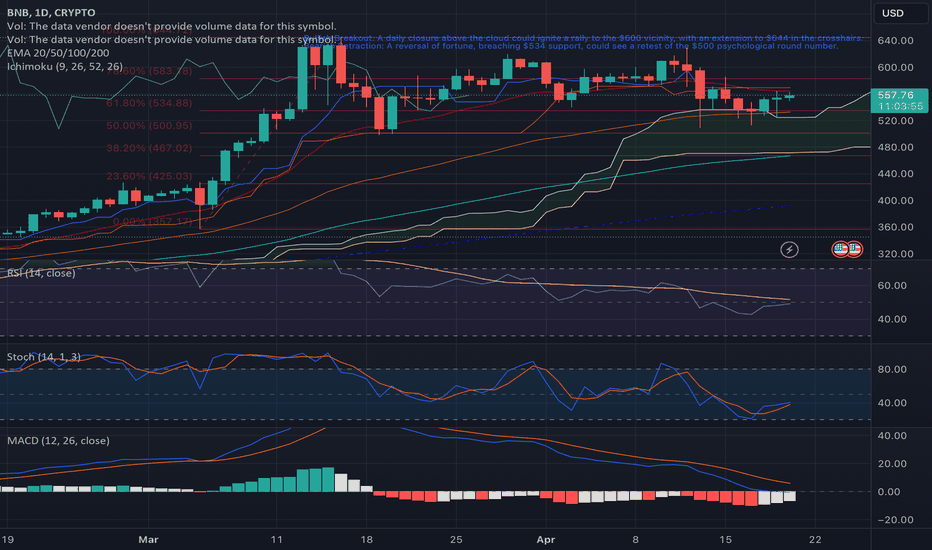932x550 pixels.
Task: Click the 520.00 price axis label
Action: tap(896, 121)
